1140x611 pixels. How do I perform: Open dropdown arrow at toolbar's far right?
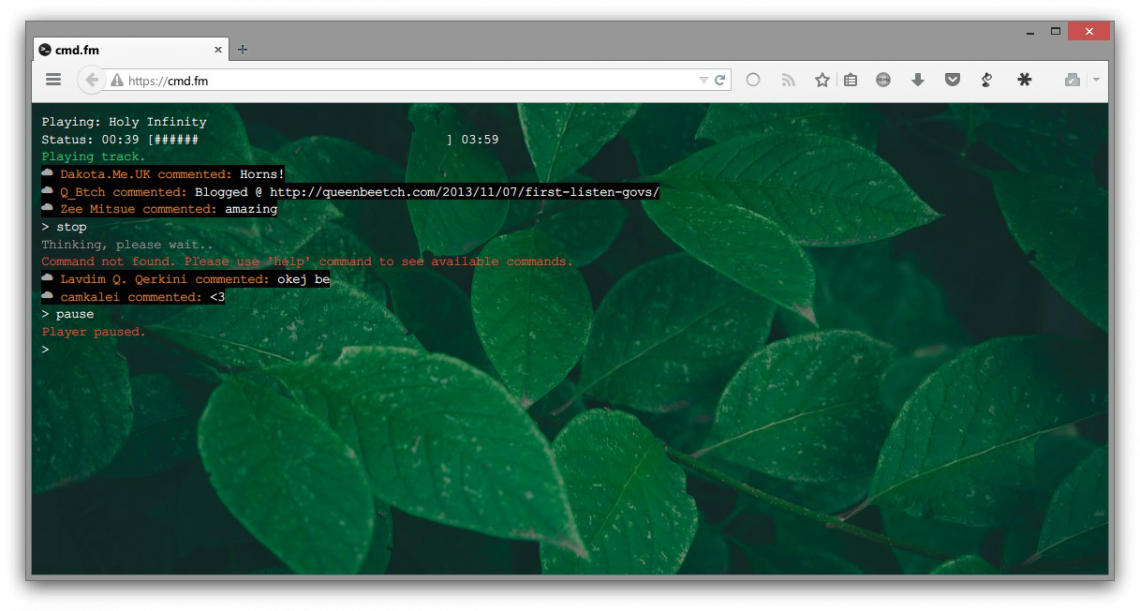1096,80
